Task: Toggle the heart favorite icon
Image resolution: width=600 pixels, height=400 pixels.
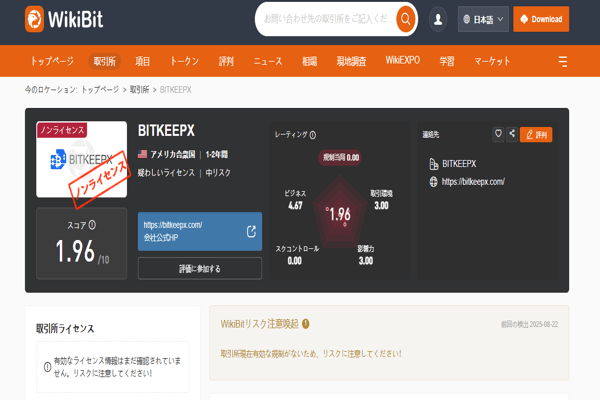Action: (498, 134)
